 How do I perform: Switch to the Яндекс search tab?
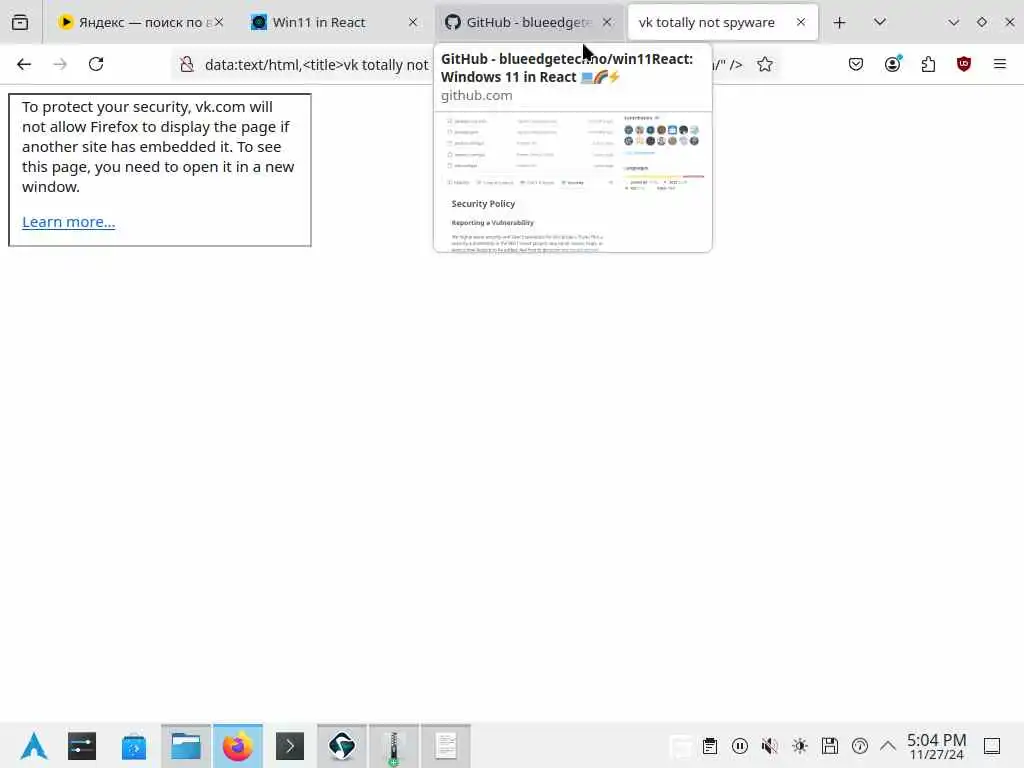click(140, 22)
